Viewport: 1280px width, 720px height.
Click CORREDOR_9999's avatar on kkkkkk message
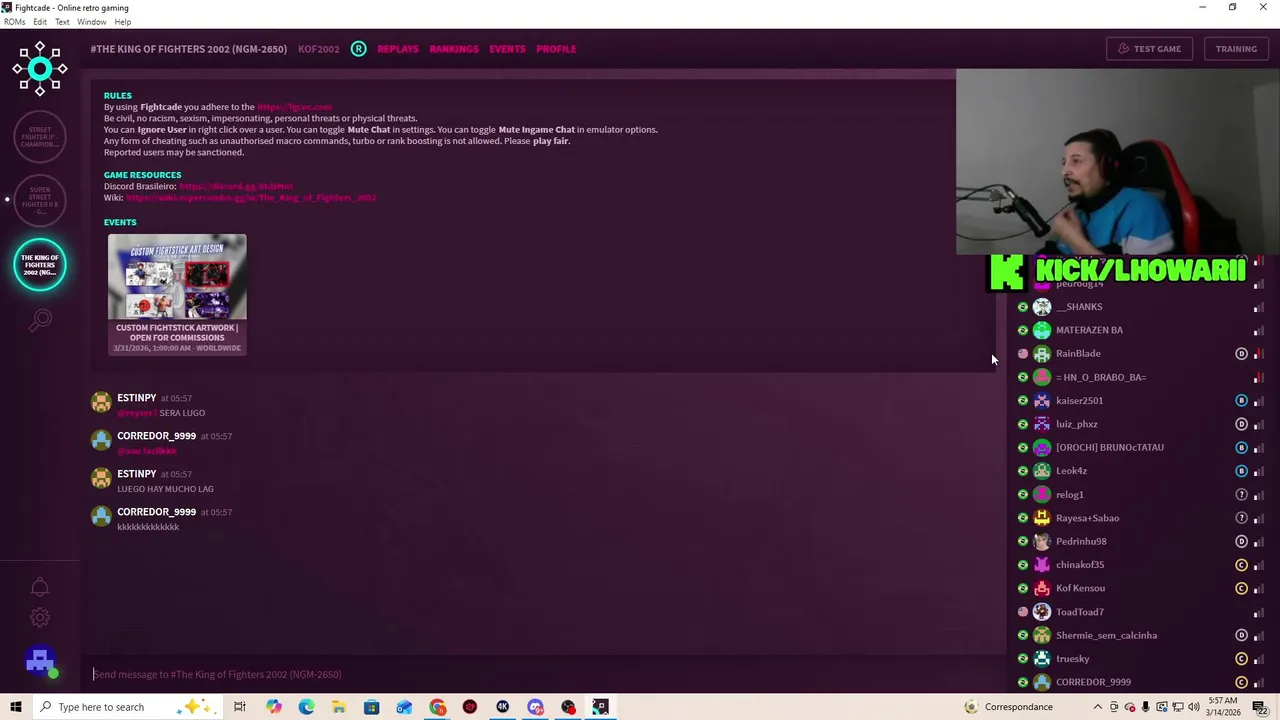101,517
